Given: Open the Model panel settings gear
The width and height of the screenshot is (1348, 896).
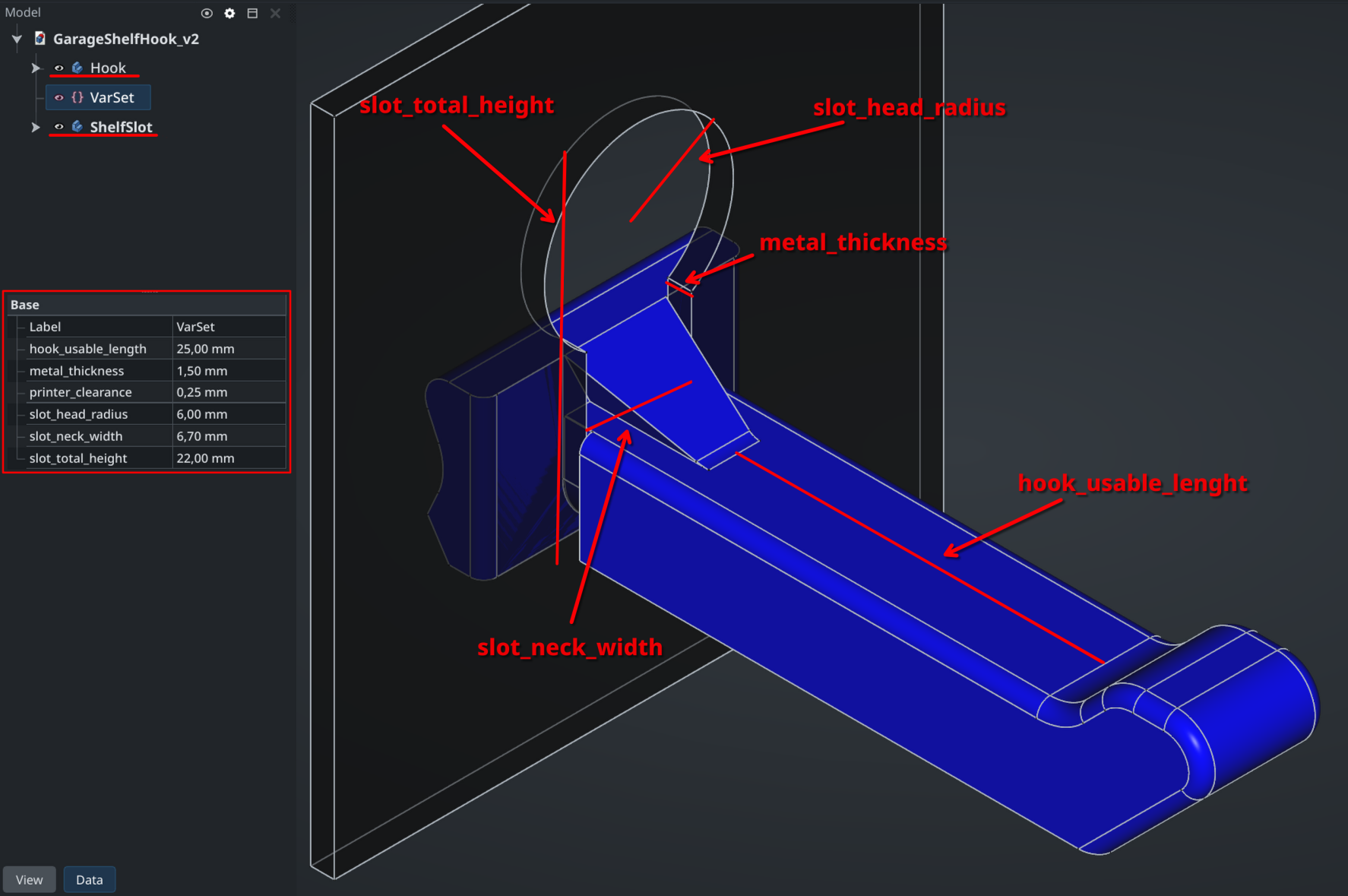Looking at the screenshot, I should click(229, 13).
